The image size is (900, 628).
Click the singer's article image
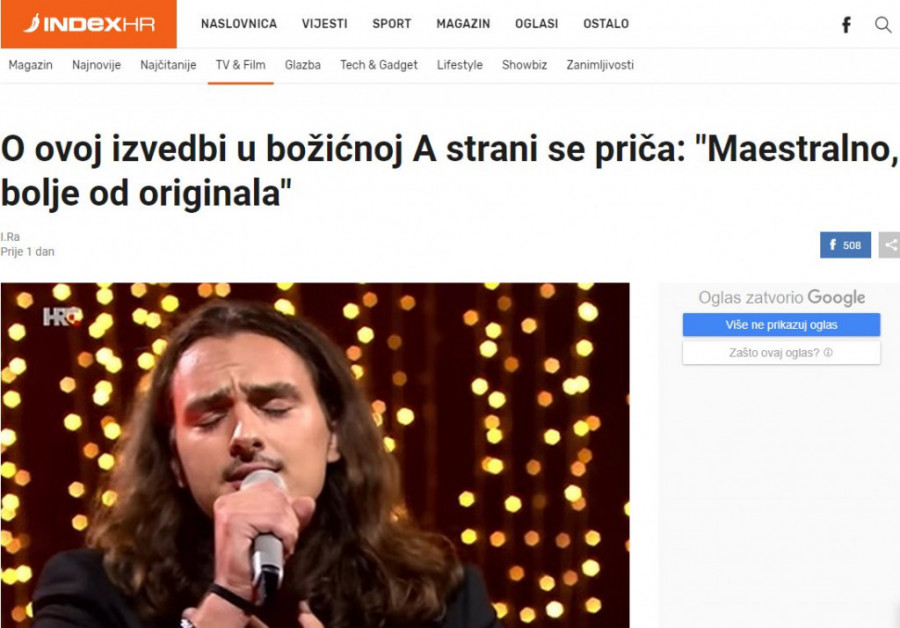pyautogui.click(x=315, y=455)
